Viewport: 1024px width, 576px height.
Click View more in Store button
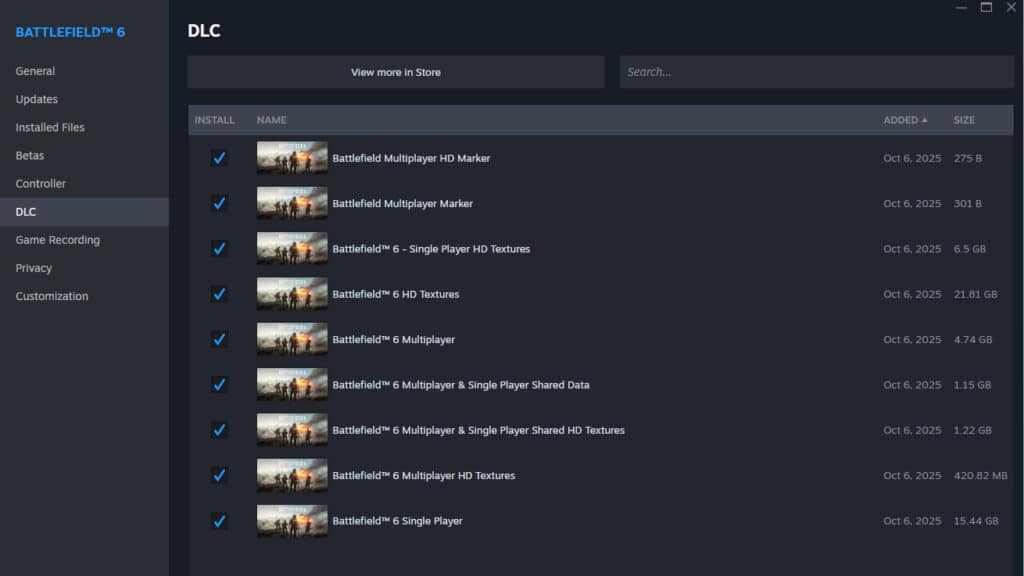click(x=395, y=72)
